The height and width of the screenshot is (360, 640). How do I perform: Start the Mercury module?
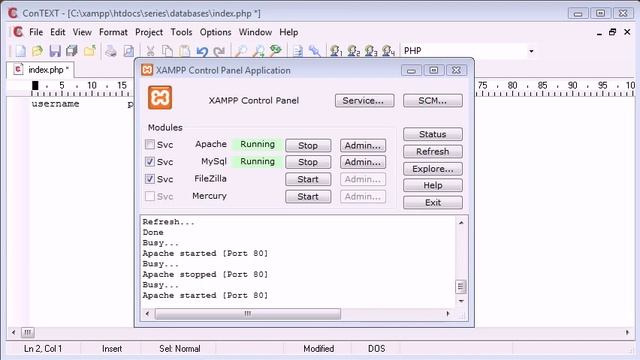tap(308, 197)
